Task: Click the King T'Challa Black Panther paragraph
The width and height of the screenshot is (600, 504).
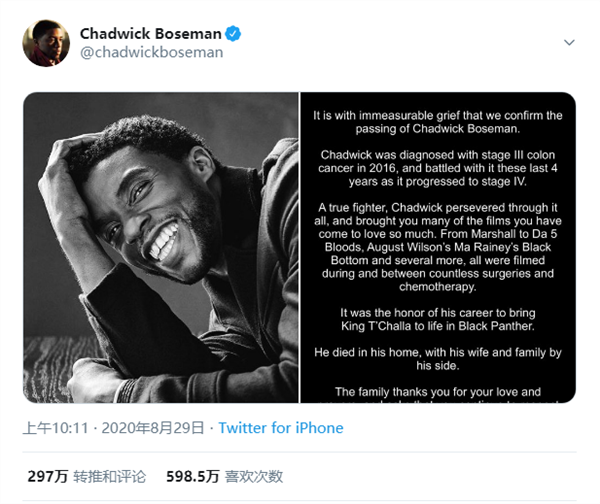Action: coord(437,319)
